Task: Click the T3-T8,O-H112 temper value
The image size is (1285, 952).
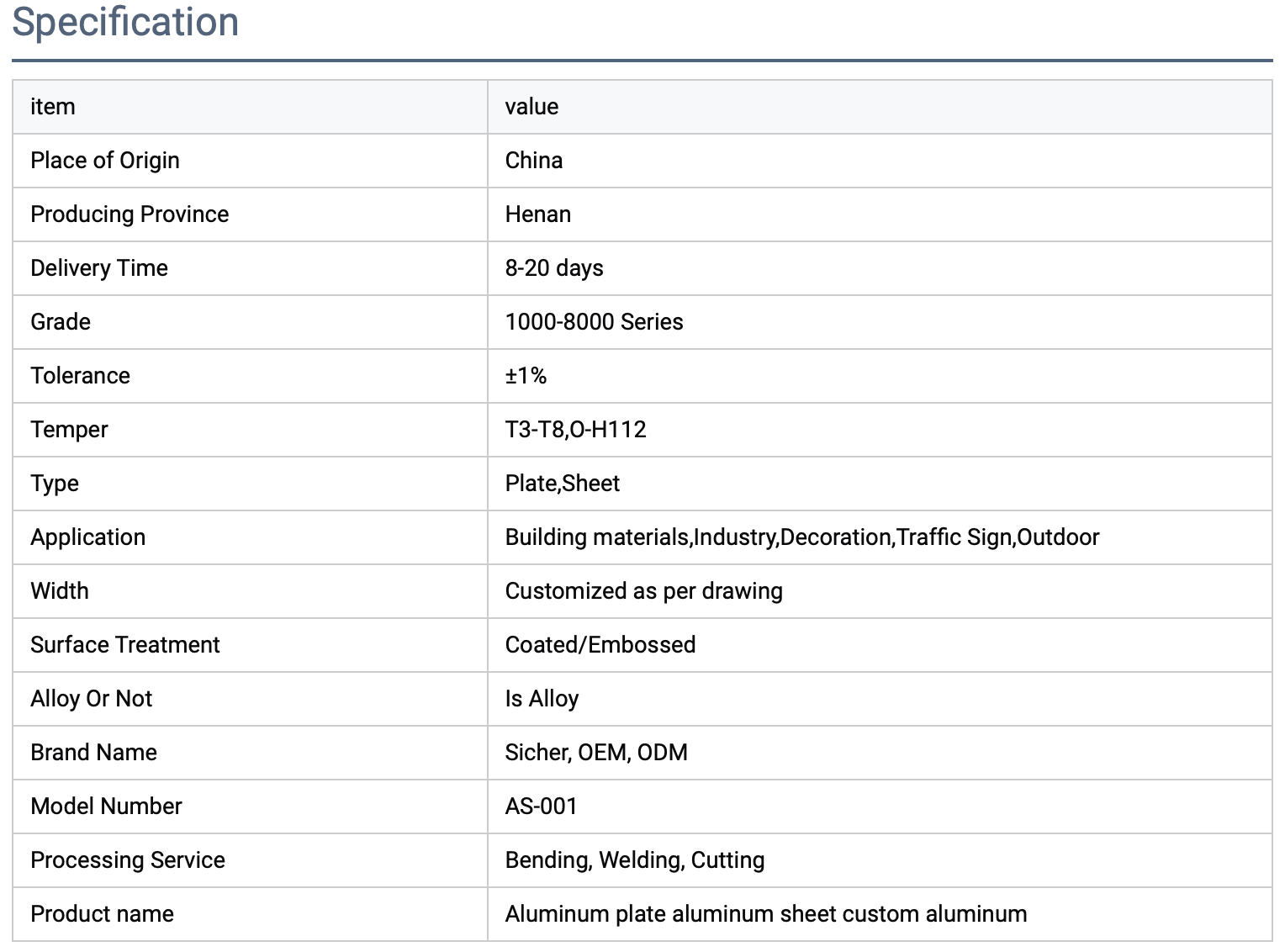Action: (x=575, y=430)
